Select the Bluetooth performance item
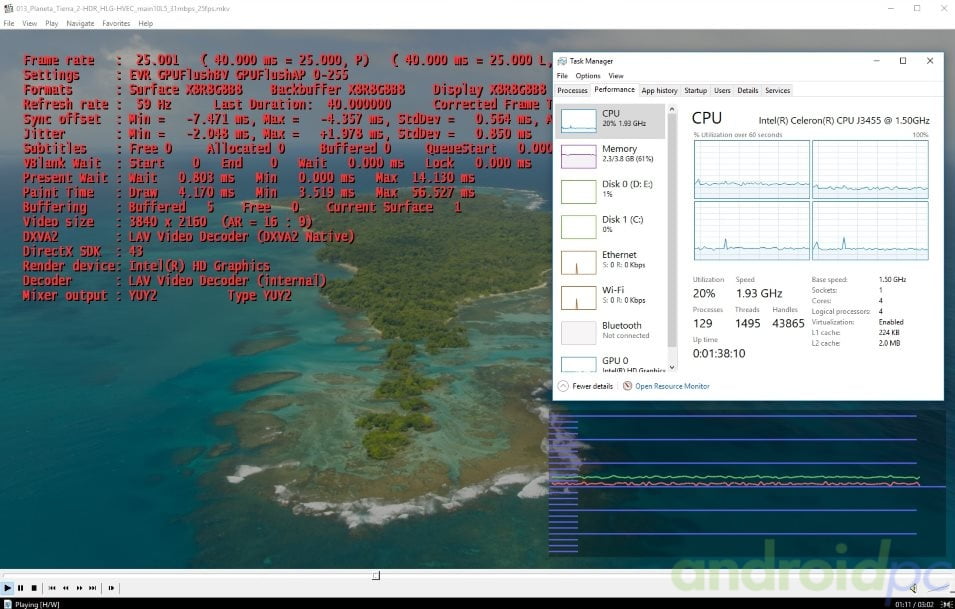 (611, 333)
